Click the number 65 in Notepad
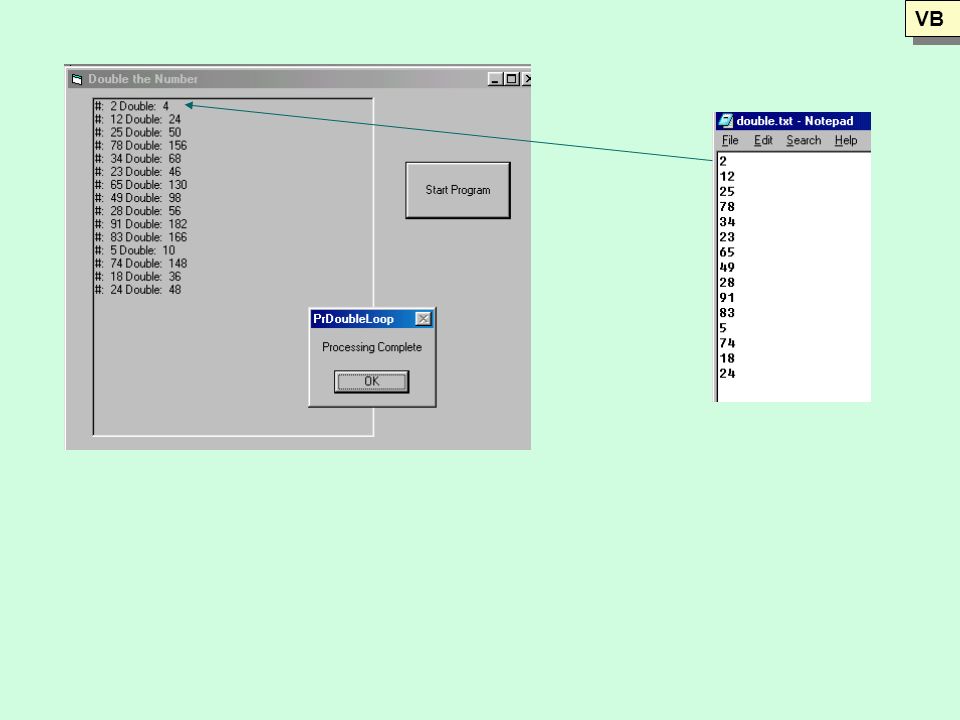Viewport: 960px width, 720px height. 727,252
